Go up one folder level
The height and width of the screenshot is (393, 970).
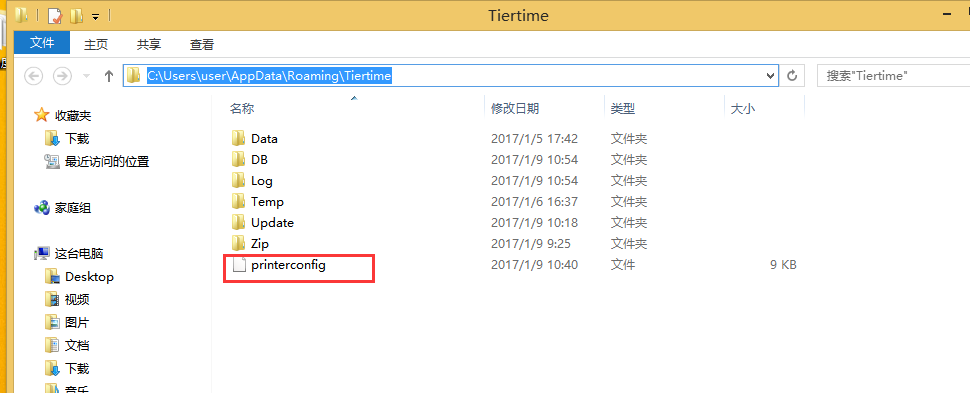109,76
